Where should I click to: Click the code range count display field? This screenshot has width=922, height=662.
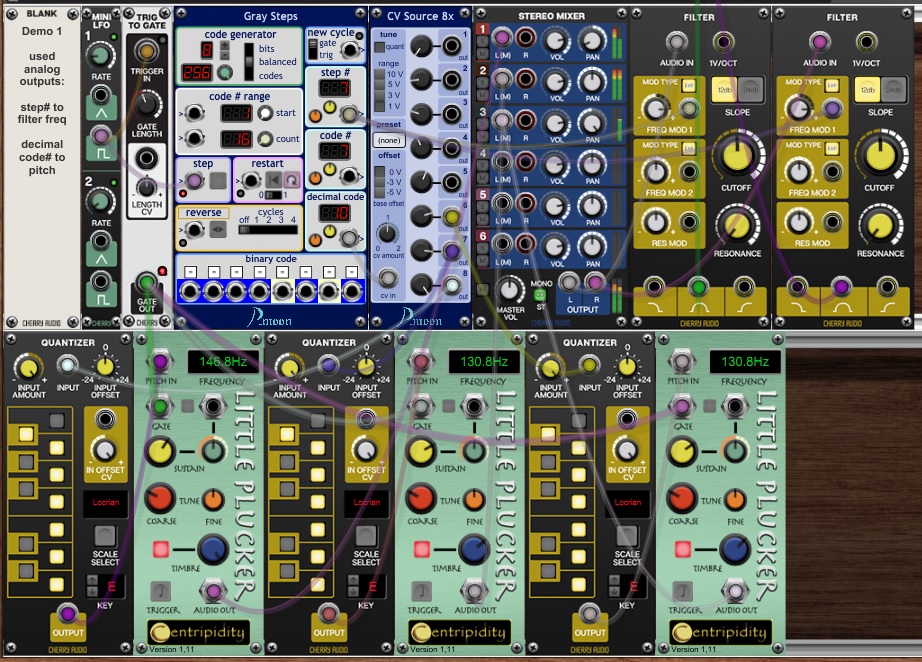pyautogui.click(x=236, y=139)
